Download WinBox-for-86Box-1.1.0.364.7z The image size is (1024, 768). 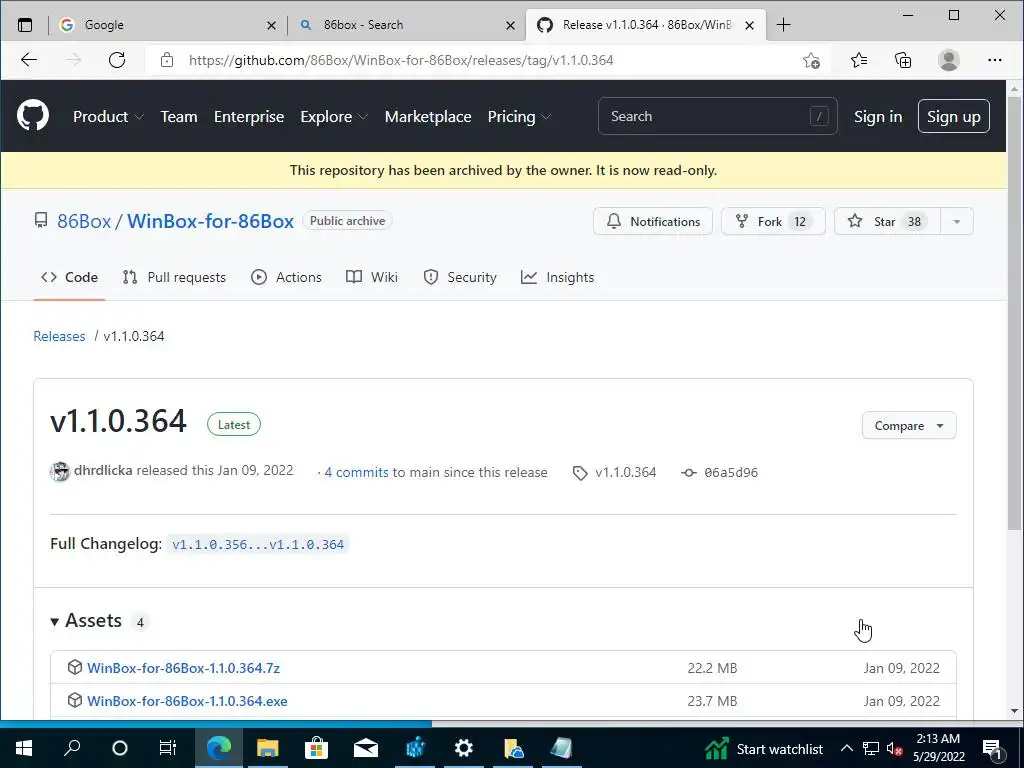click(184, 667)
